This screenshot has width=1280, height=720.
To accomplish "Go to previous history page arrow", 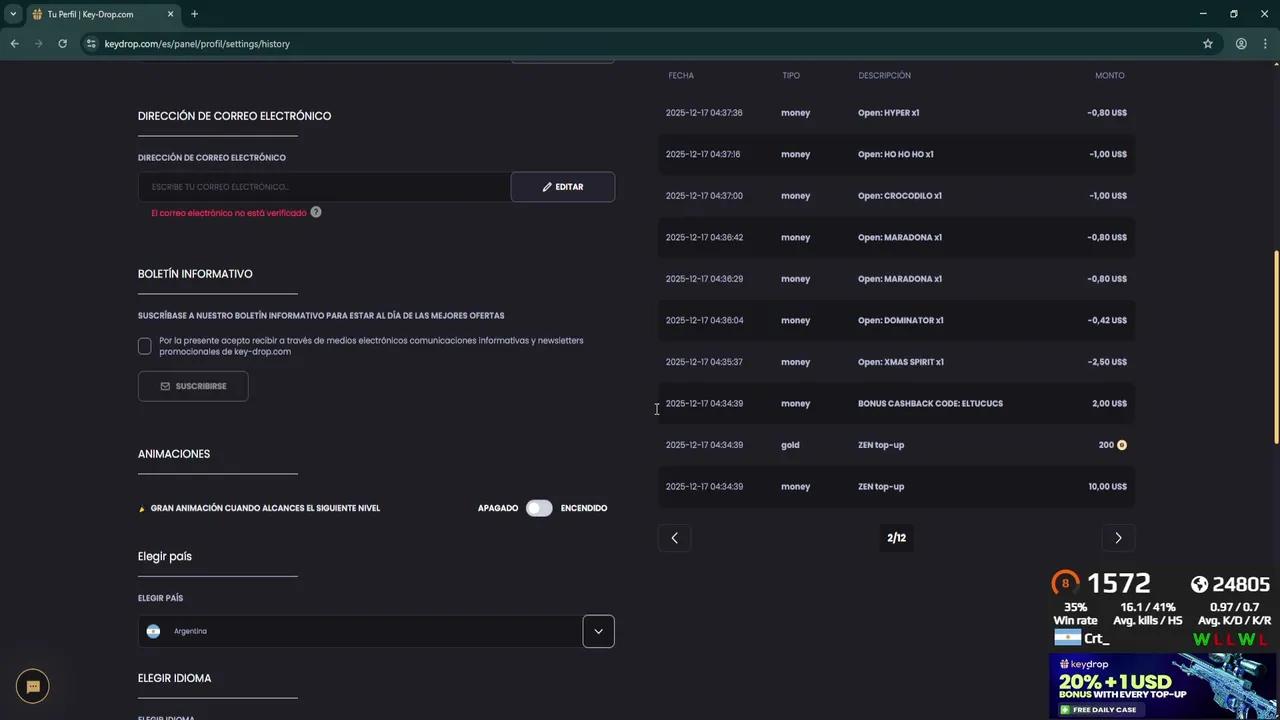I will pos(674,538).
